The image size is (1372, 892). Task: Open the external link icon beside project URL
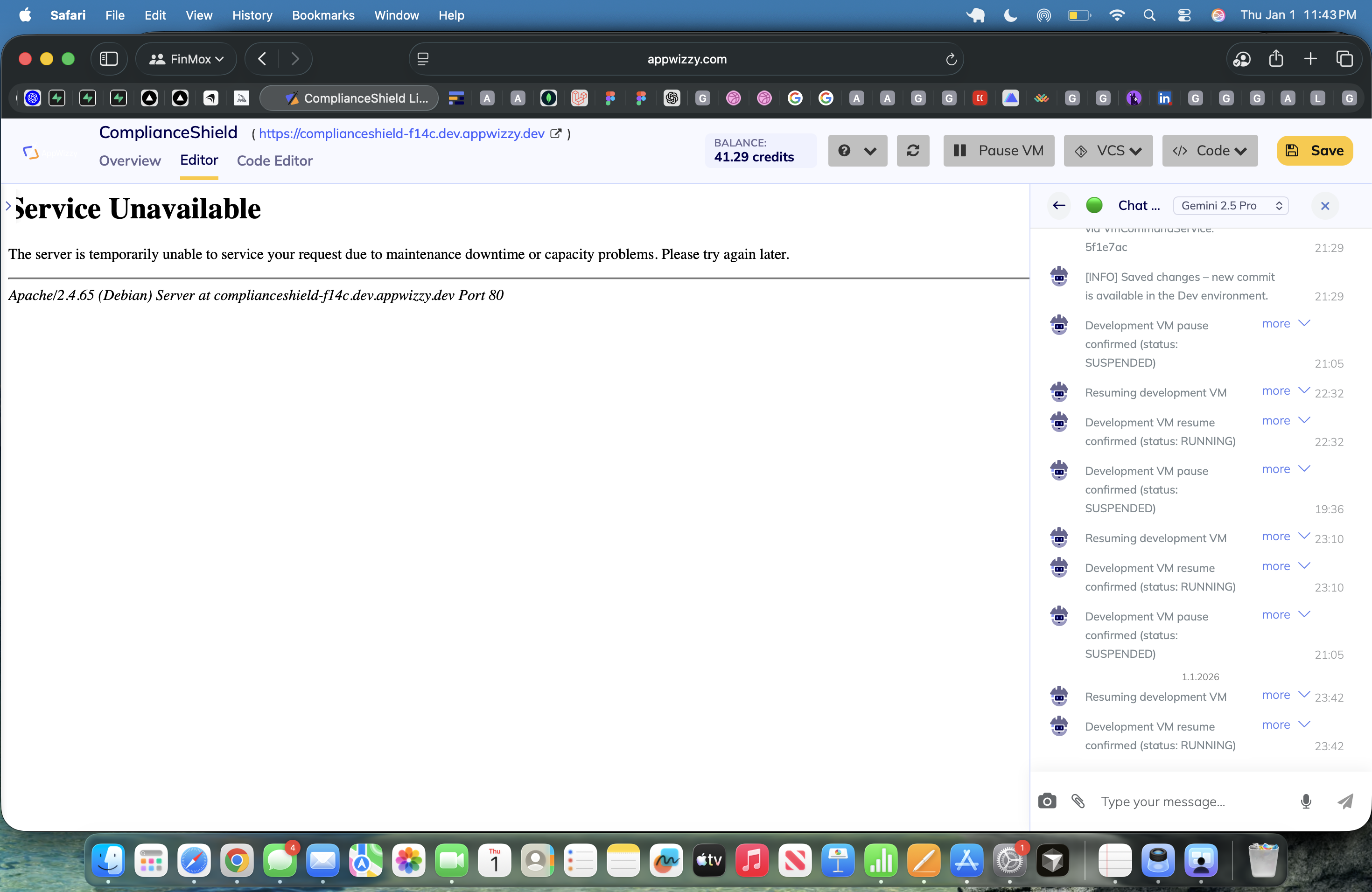pos(556,134)
